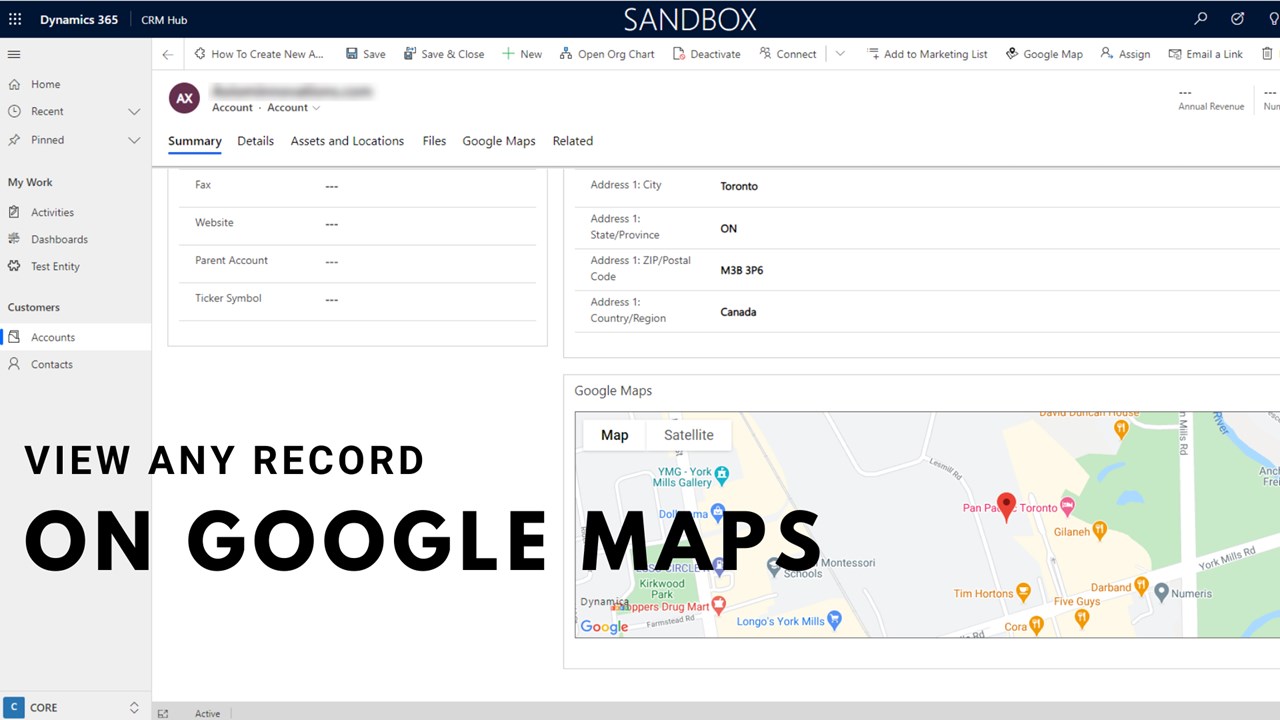Open Org Chart for the account
Image resolution: width=1280 pixels, height=720 pixels.
click(607, 54)
